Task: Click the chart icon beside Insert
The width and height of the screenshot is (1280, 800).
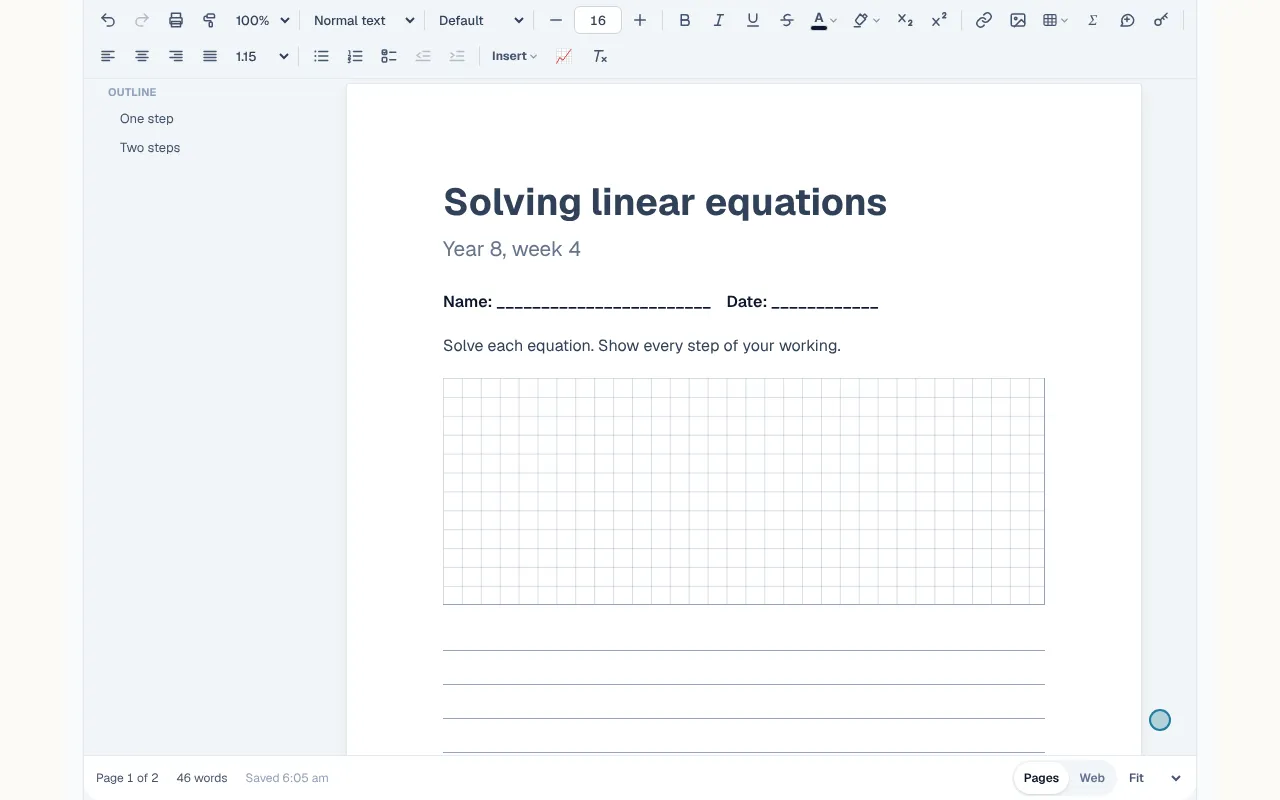Action: tap(564, 56)
